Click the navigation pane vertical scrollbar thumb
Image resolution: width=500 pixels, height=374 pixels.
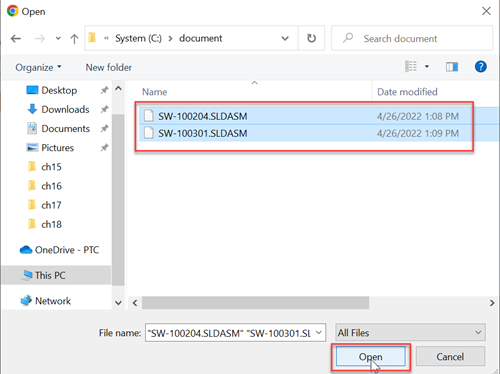(118, 200)
